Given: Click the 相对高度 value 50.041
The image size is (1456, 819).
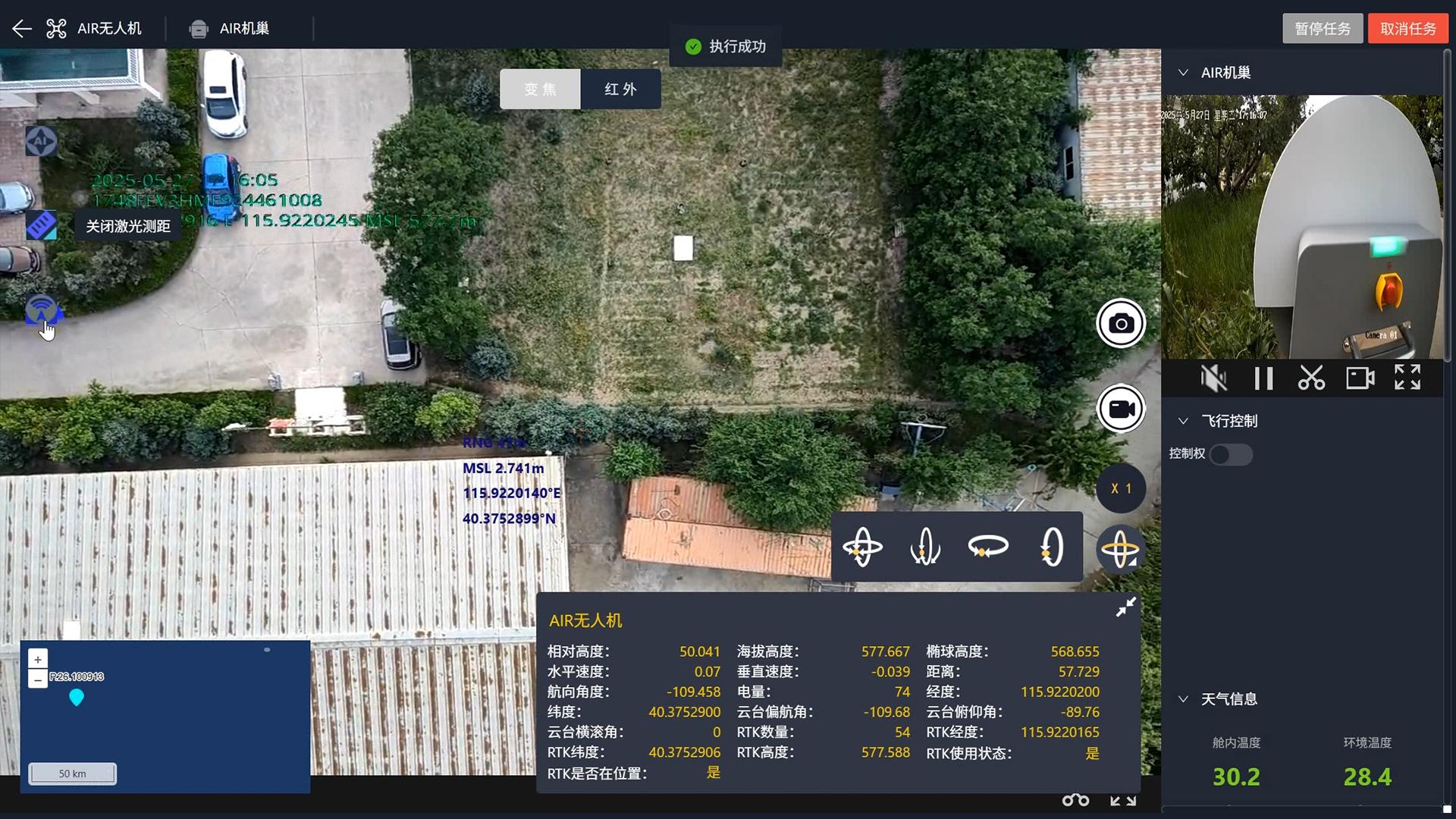Looking at the screenshot, I should pos(699,651).
